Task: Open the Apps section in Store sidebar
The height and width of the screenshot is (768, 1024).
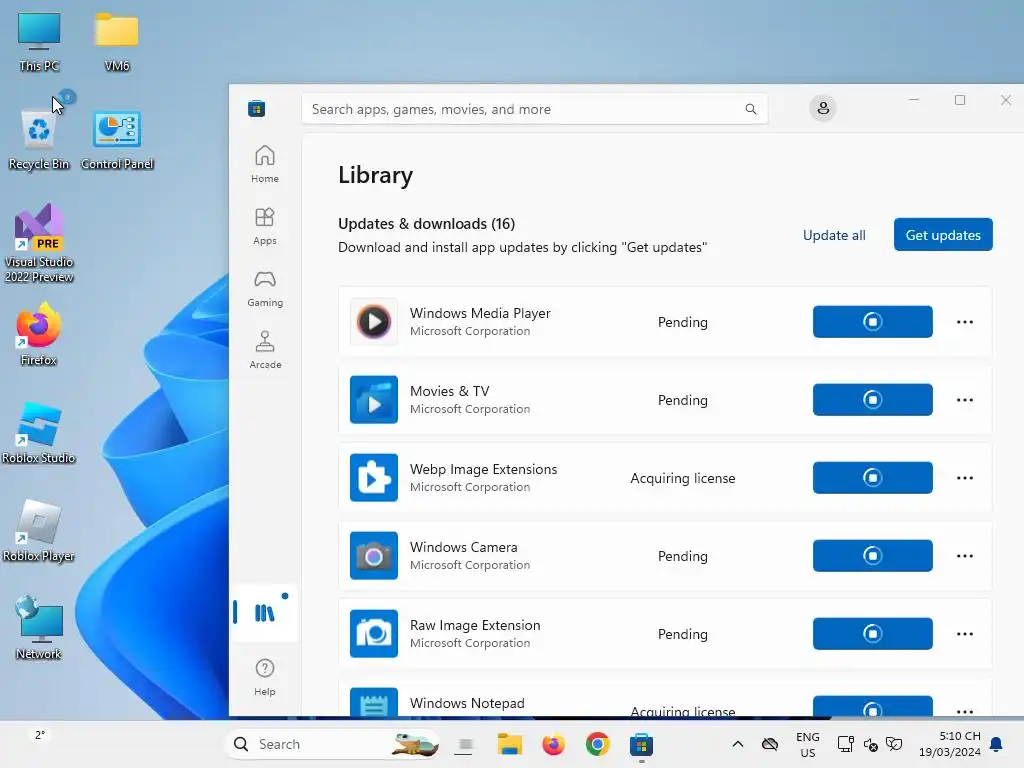Action: [x=264, y=226]
